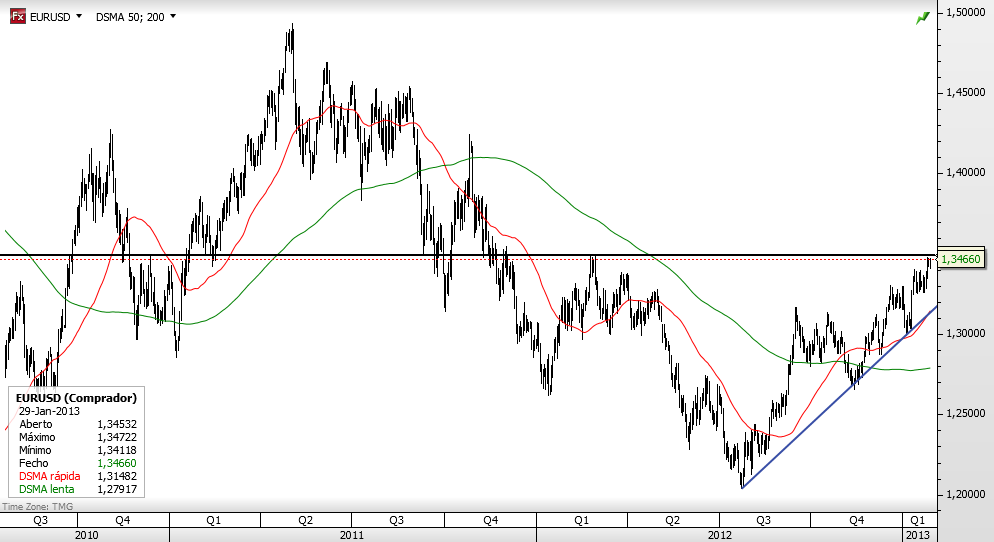Click the EURUSD (Comprador) info box title

[x=76, y=398]
